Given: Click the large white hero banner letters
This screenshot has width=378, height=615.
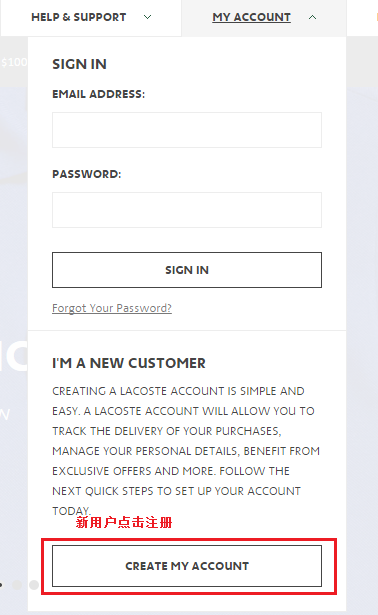Looking at the screenshot, I should 14,356.
